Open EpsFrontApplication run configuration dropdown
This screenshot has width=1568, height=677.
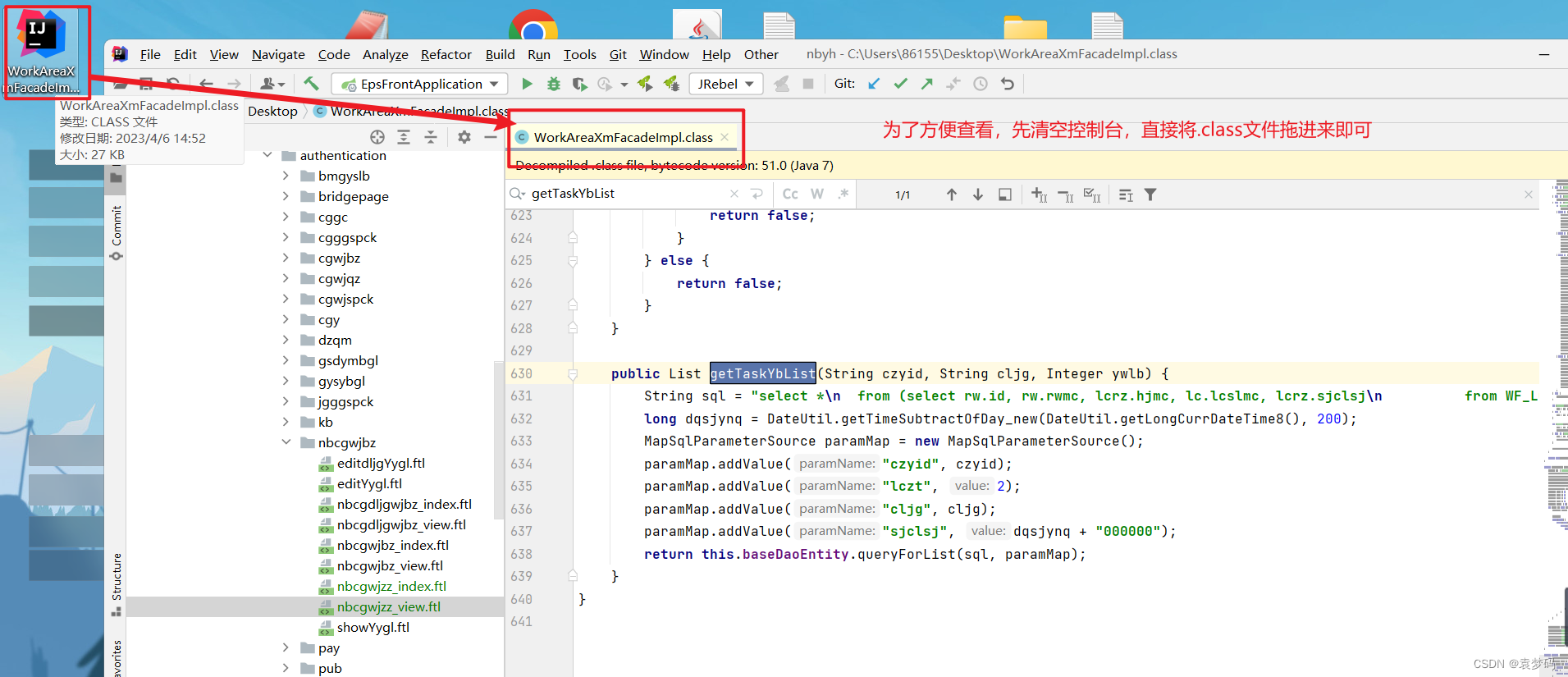pos(420,84)
